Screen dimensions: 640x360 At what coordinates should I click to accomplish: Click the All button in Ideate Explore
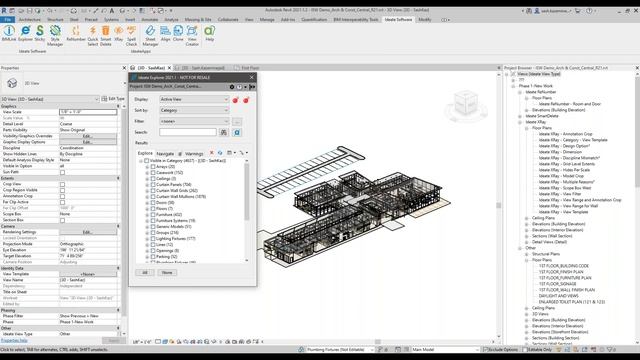[x=145, y=273]
